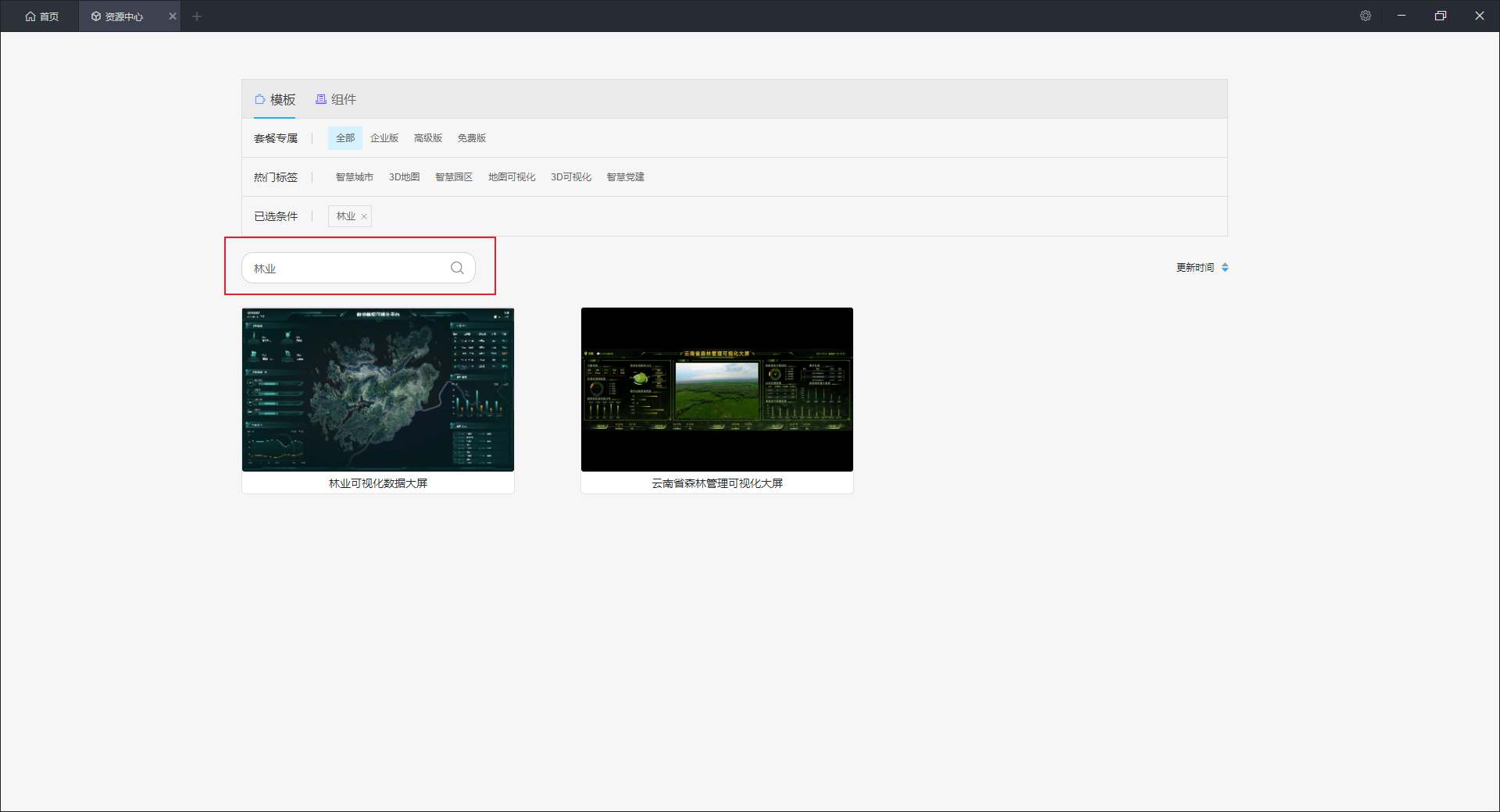Image resolution: width=1500 pixels, height=812 pixels.
Task: Choose the 地图可视化 hot tag
Action: click(512, 177)
